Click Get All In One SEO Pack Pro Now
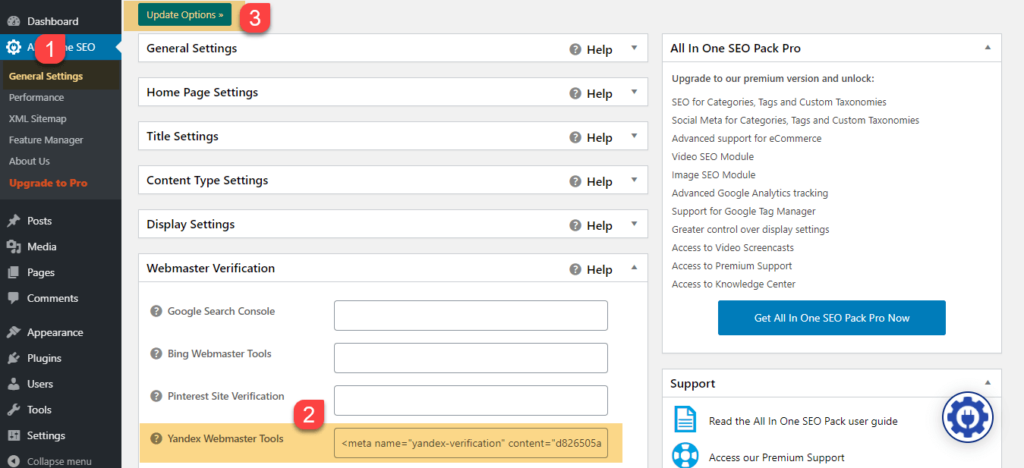 click(831, 318)
